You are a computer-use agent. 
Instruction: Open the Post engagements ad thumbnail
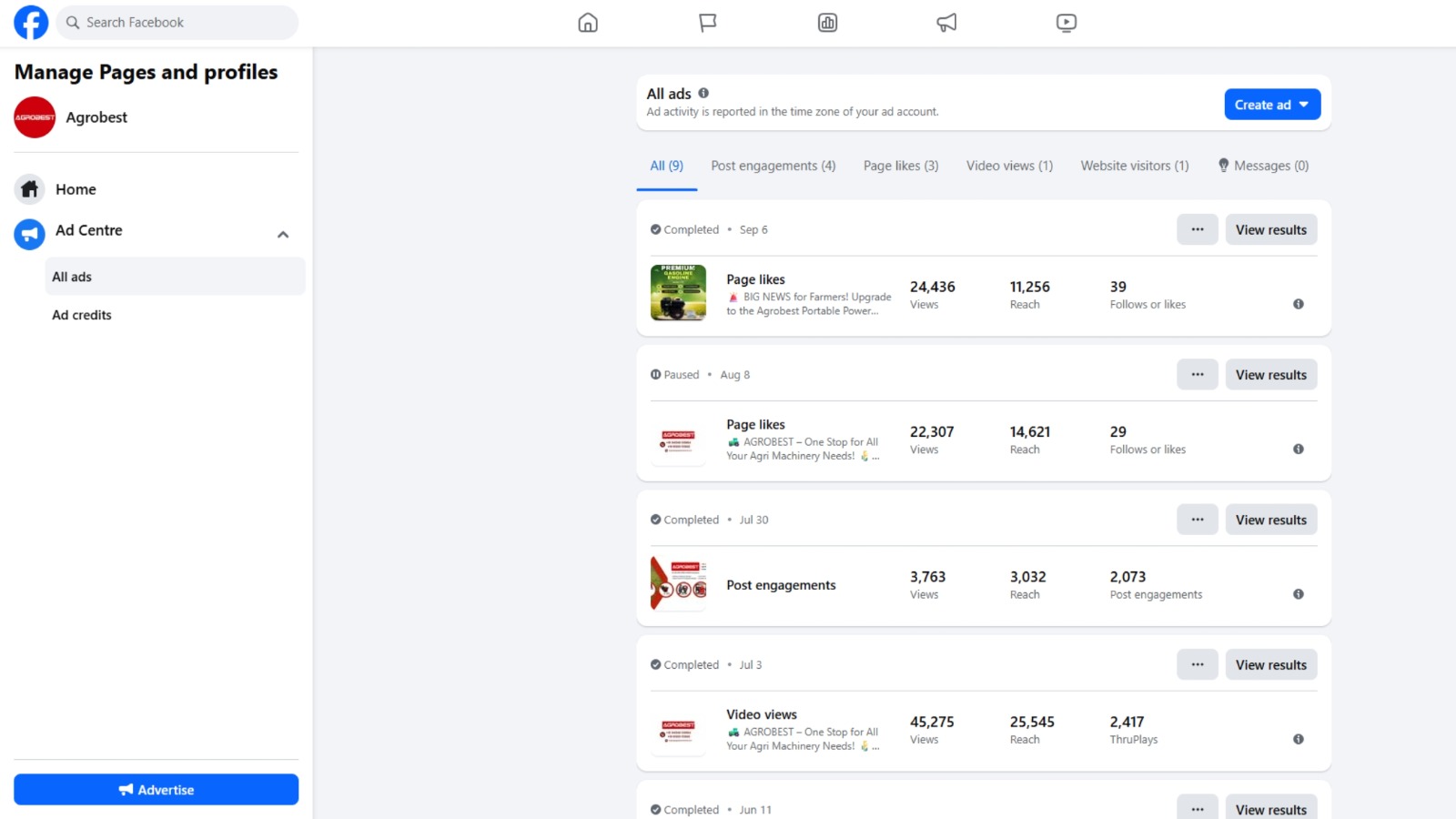click(x=678, y=583)
